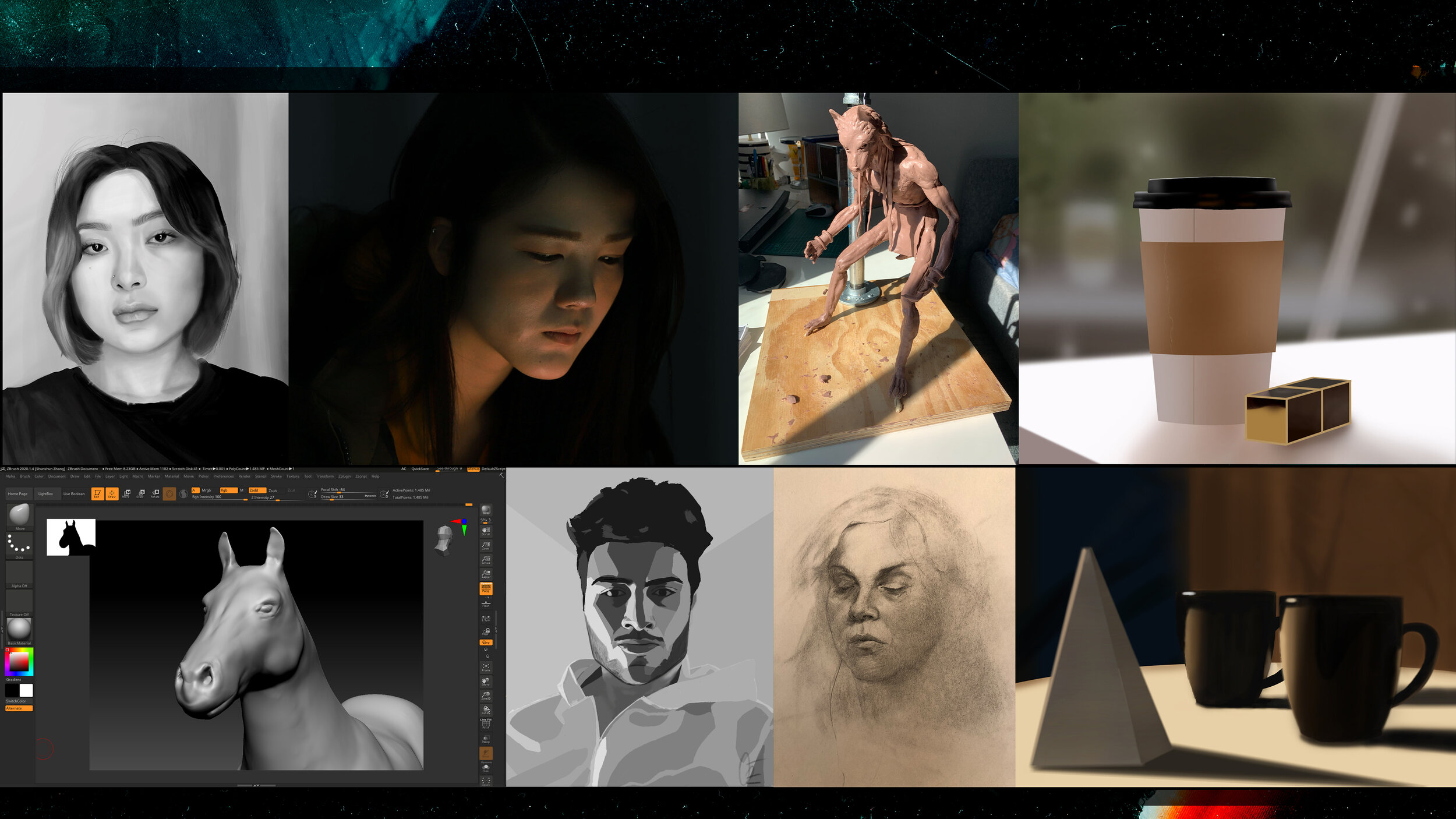
Task: Click the white secondary color swatch
Action: click(x=26, y=690)
